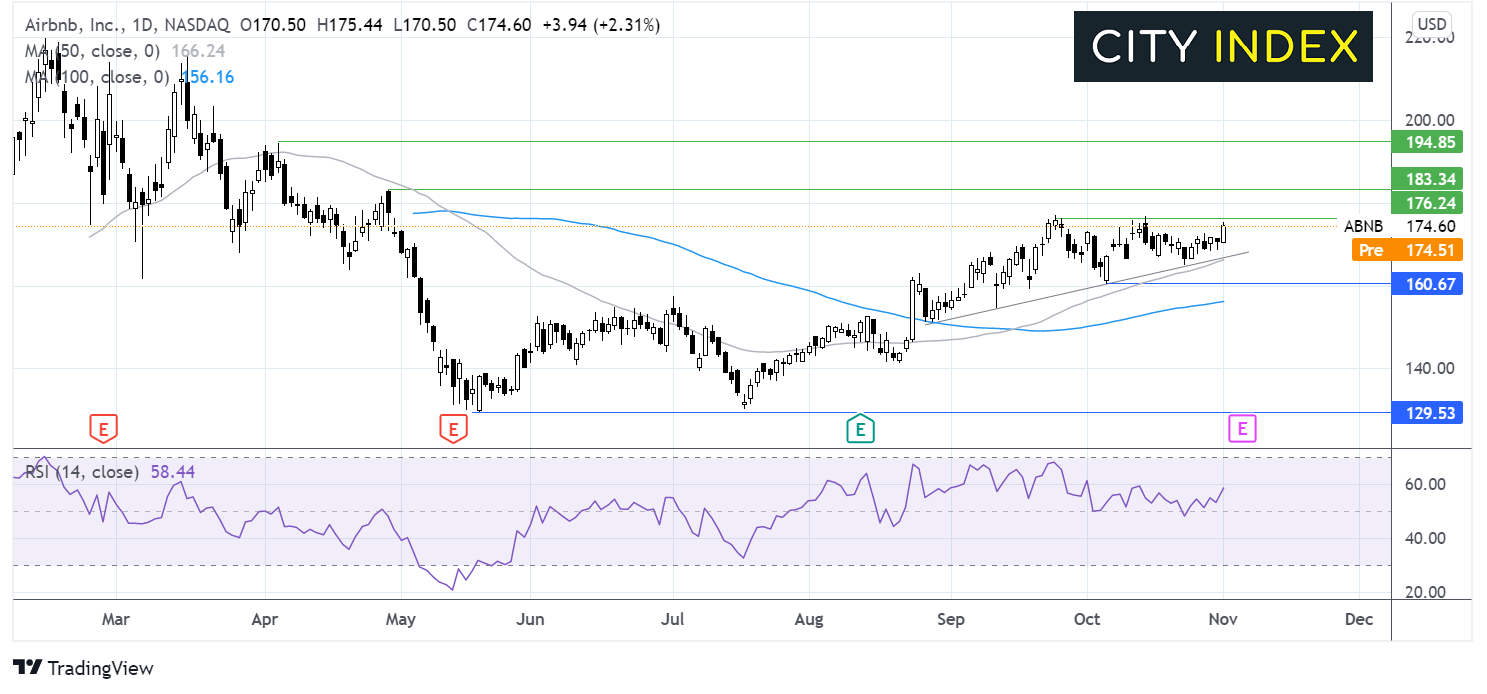This screenshot has height=694, width=1487.
Task: Click the Jun label on the time axis
Action: [x=530, y=620]
